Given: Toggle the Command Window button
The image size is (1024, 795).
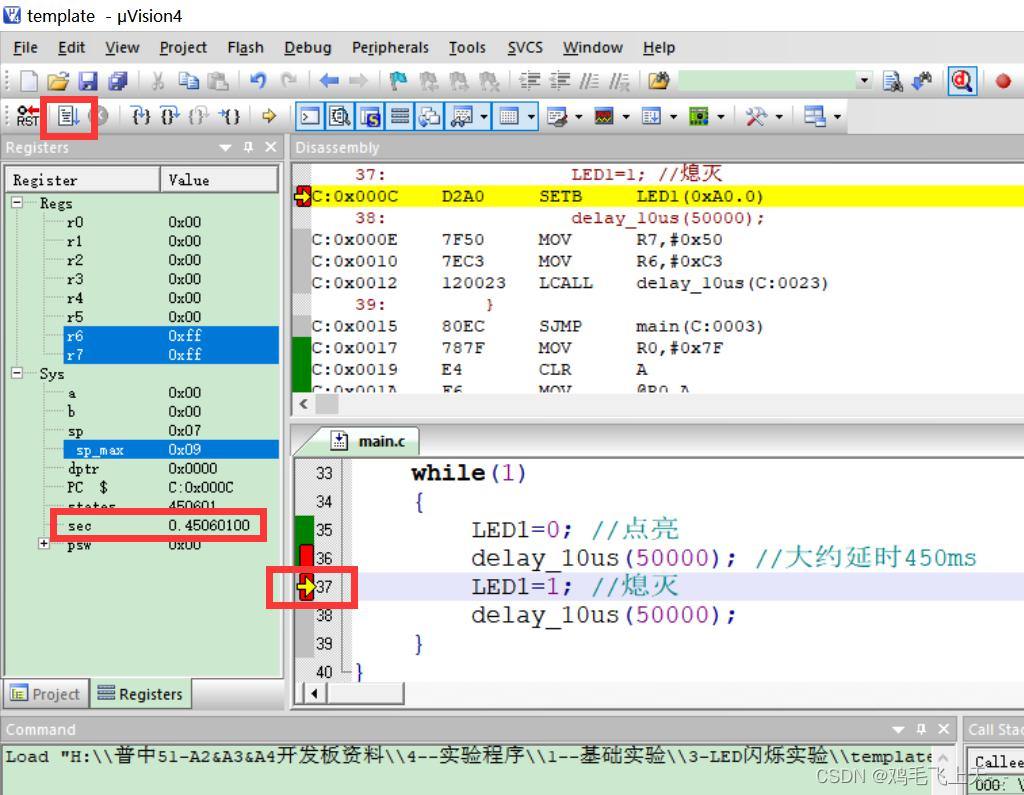Looking at the screenshot, I should [310, 116].
